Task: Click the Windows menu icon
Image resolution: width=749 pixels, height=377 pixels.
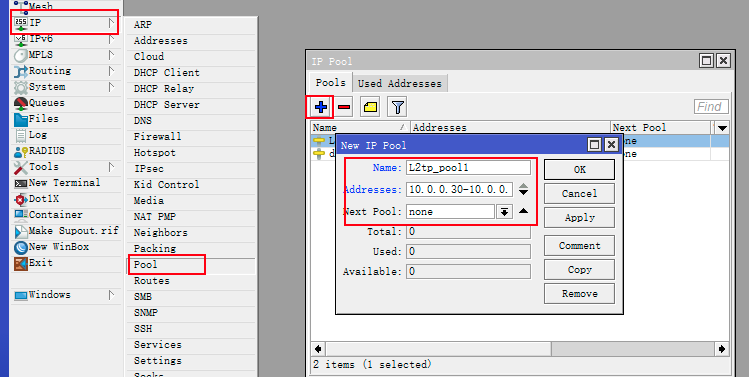Action: 21,295
